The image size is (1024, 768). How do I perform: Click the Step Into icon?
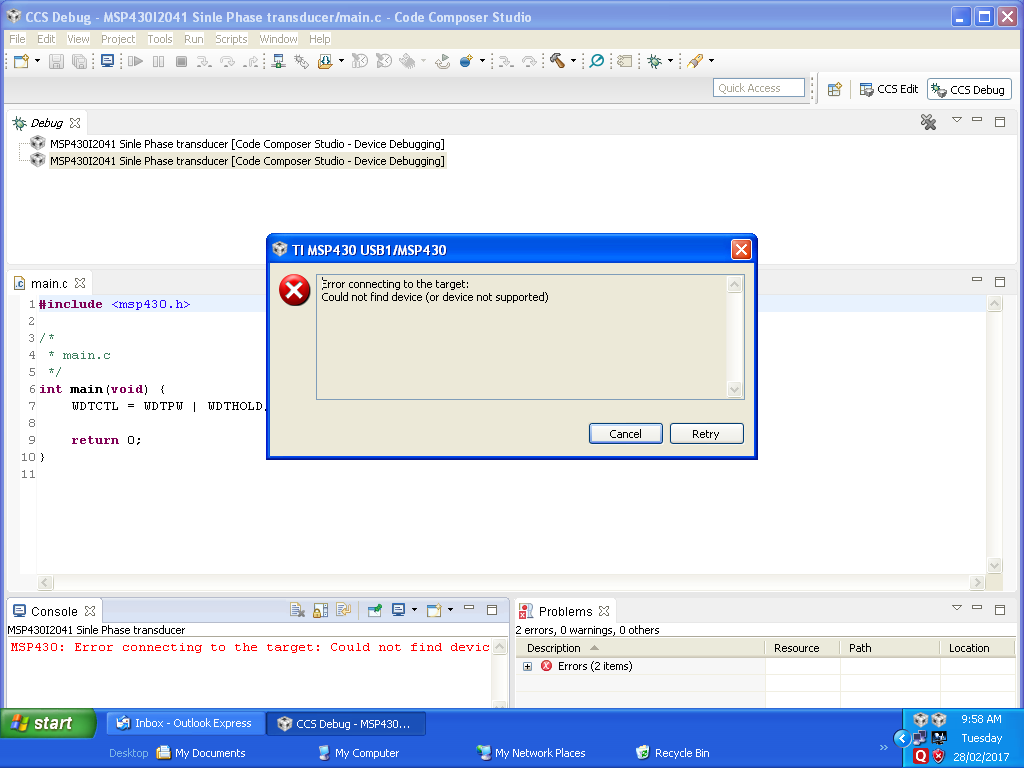pyautogui.click(x=204, y=61)
